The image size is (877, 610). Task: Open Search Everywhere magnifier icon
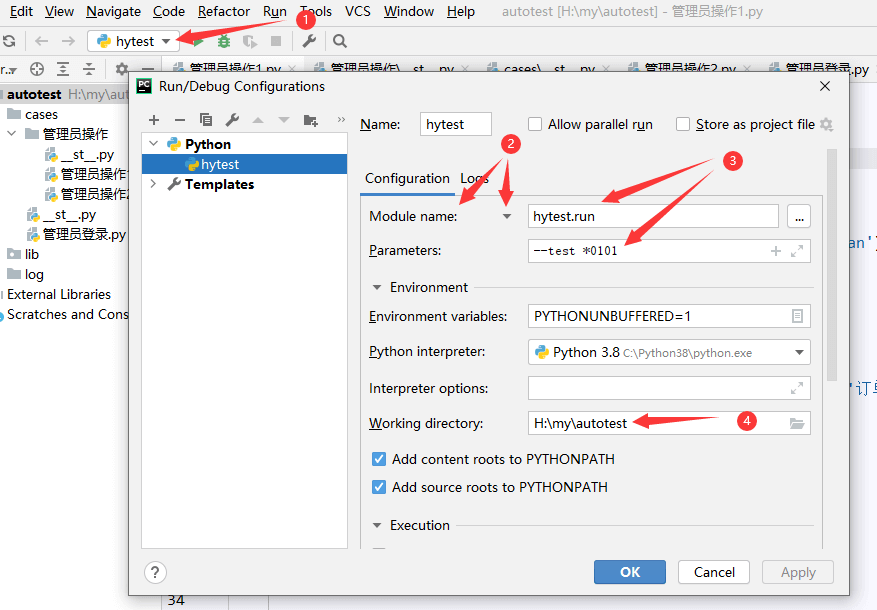point(340,41)
